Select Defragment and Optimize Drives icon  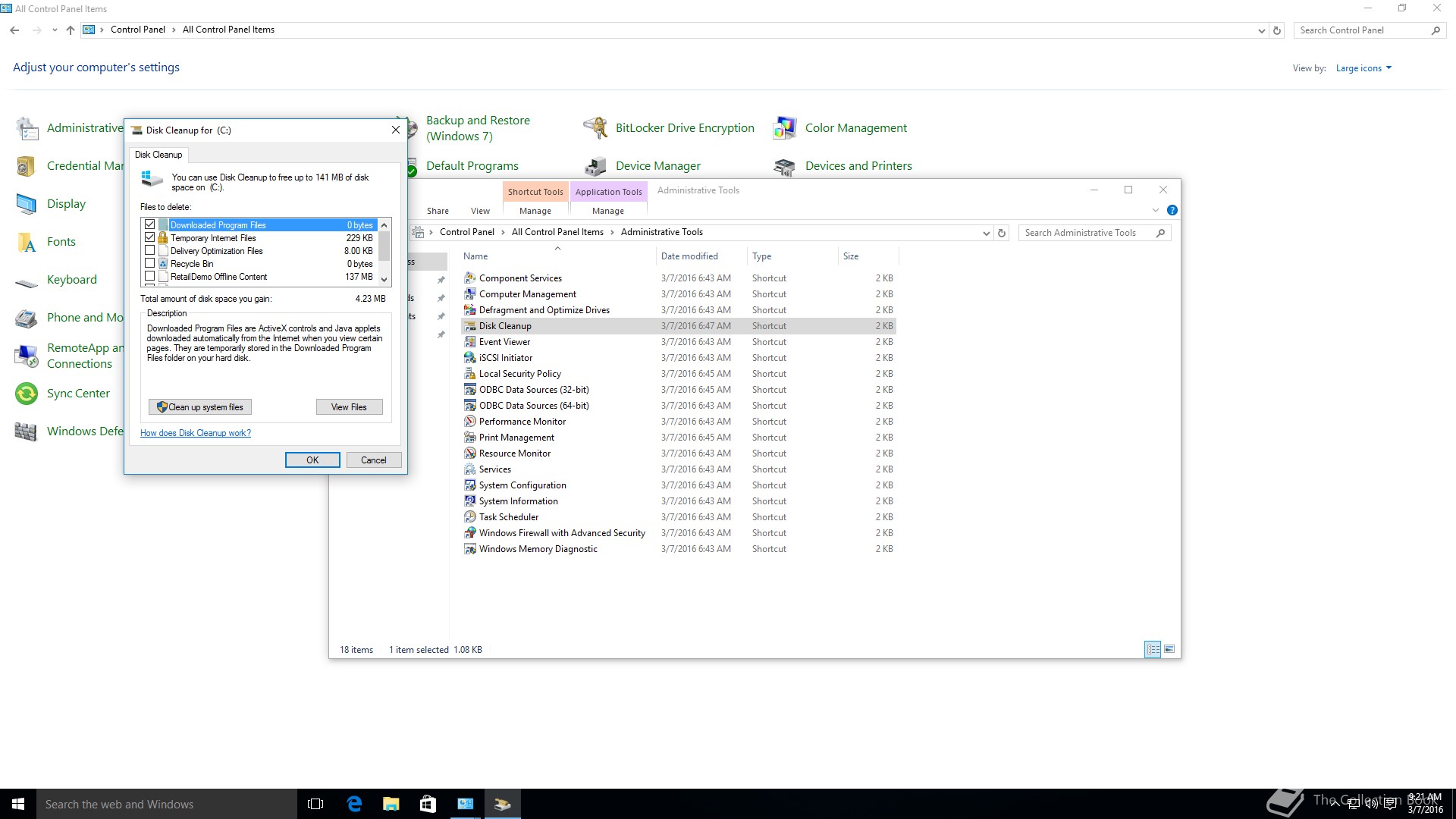coord(470,310)
